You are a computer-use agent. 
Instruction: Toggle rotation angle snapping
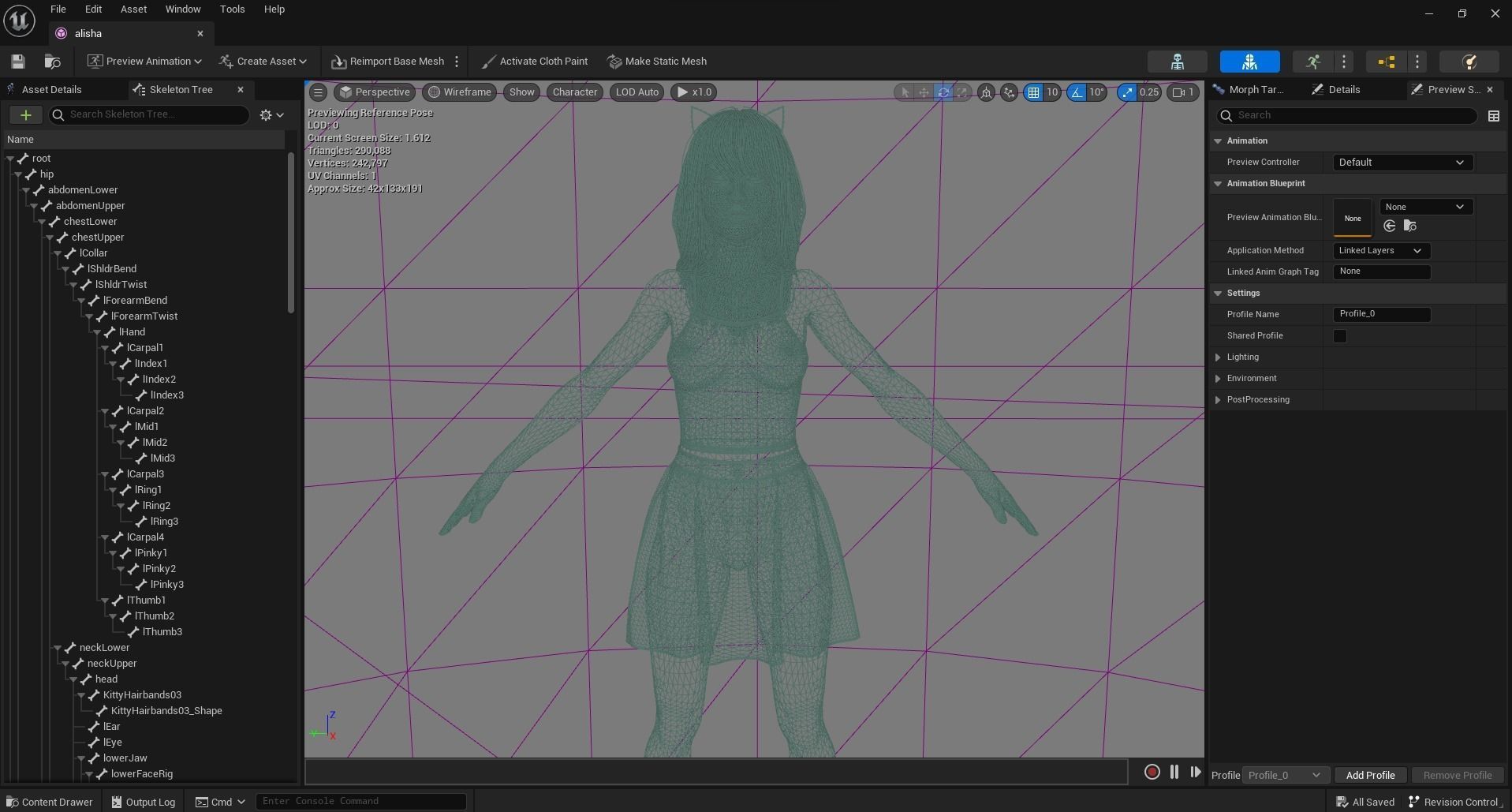click(1077, 92)
